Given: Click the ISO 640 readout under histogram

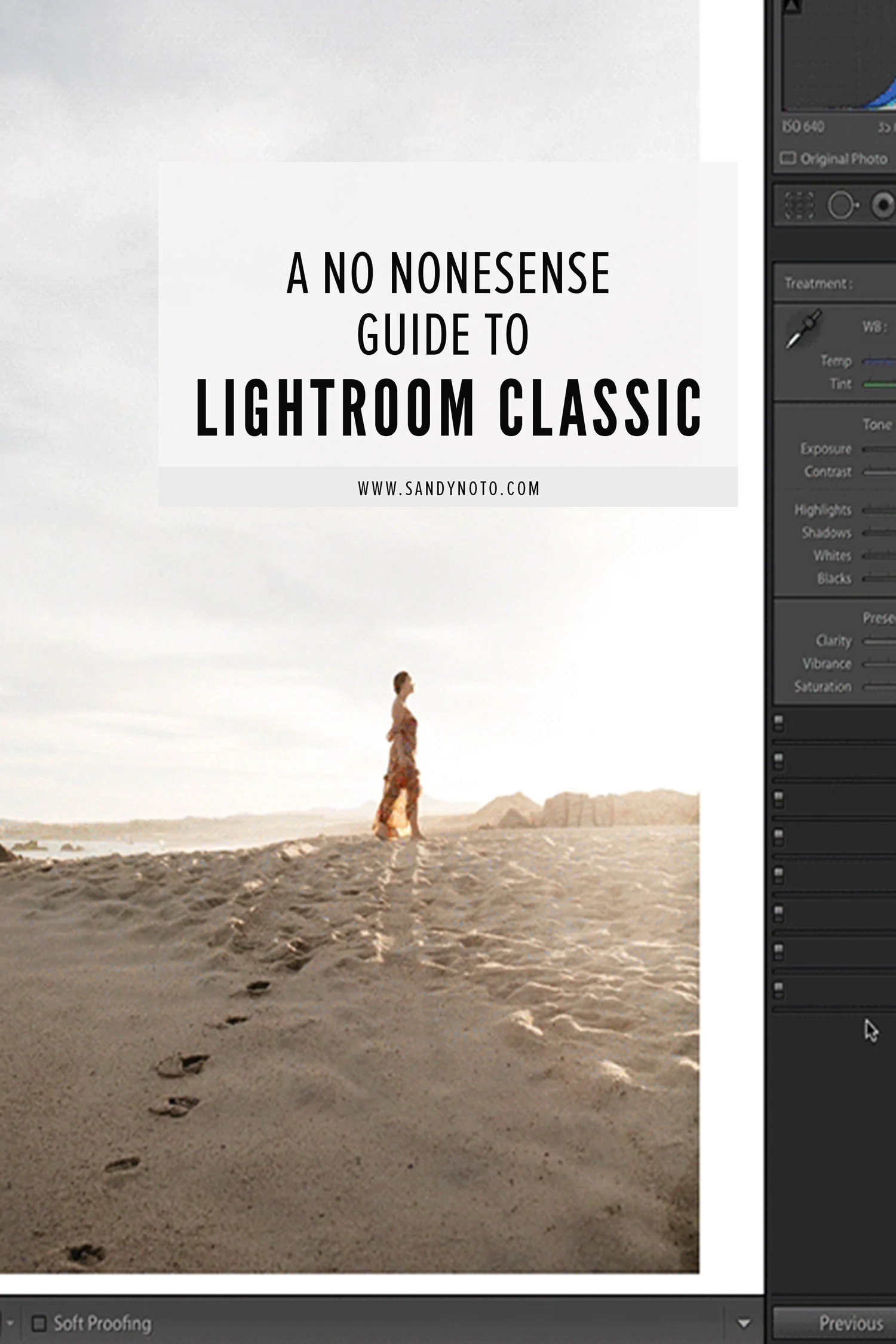Looking at the screenshot, I should point(803,127).
